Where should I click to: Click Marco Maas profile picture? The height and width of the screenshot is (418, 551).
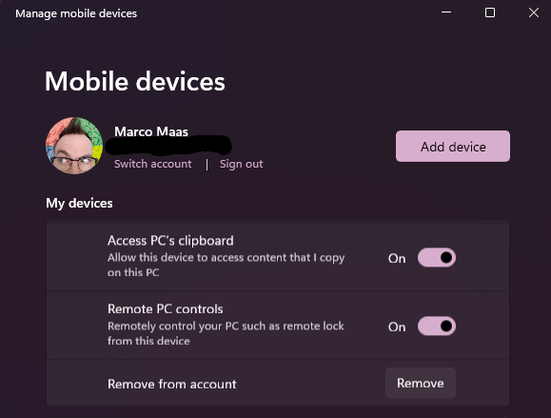coord(74,145)
